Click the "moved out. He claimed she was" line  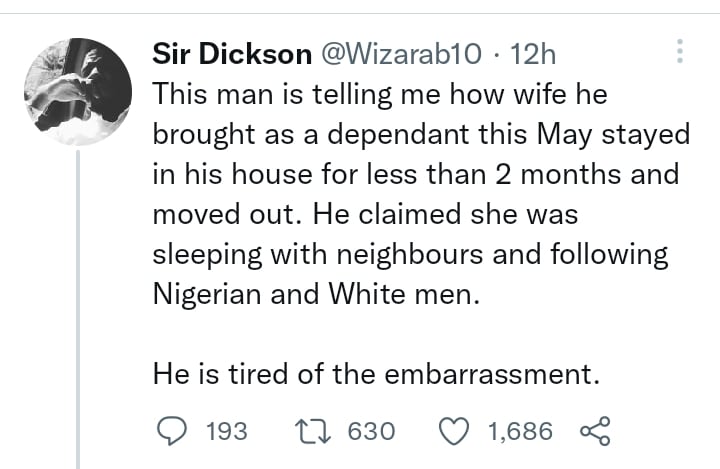365,214
